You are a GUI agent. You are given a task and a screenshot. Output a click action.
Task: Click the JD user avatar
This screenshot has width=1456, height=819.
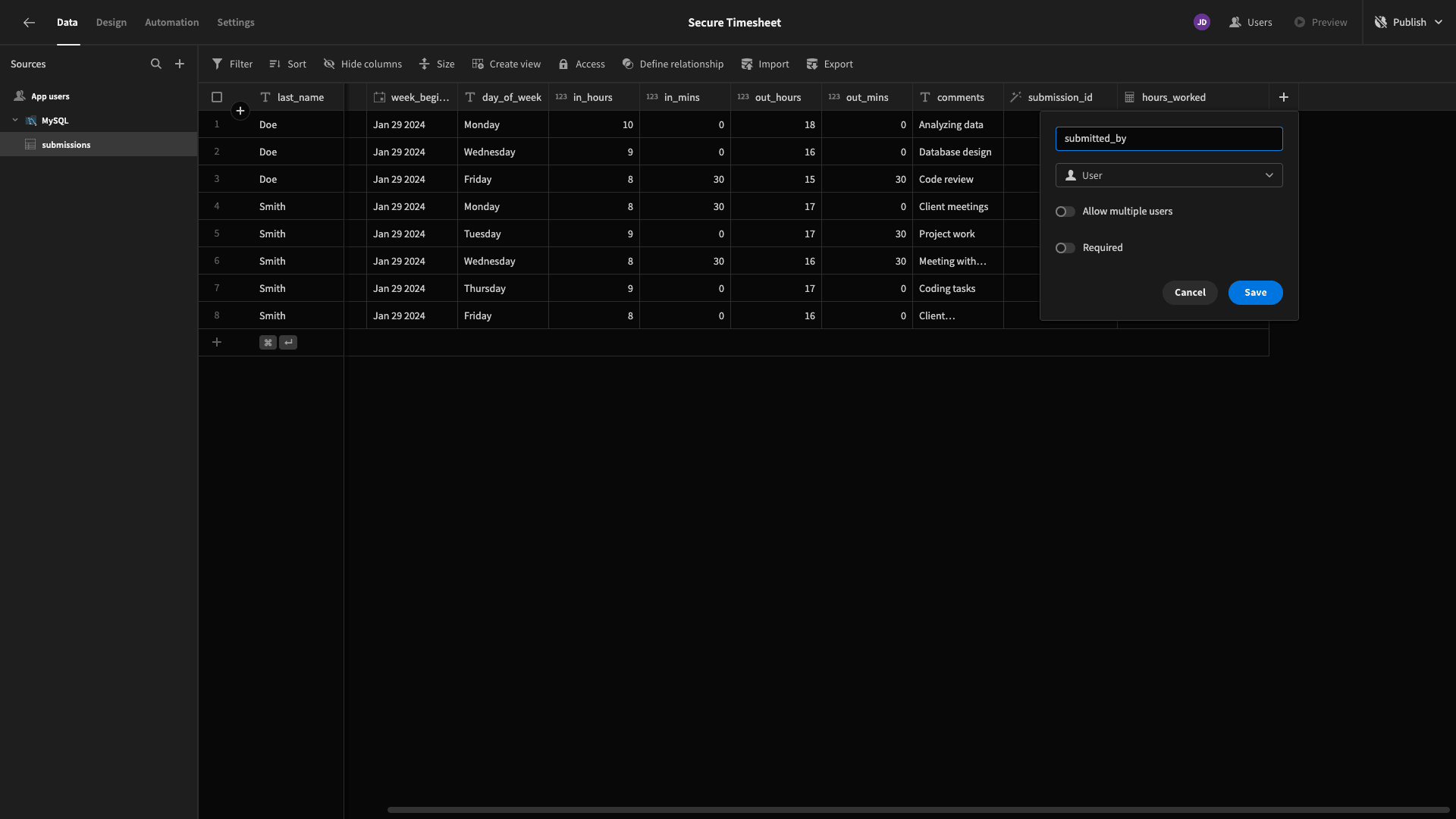[x=1202, y=23]
